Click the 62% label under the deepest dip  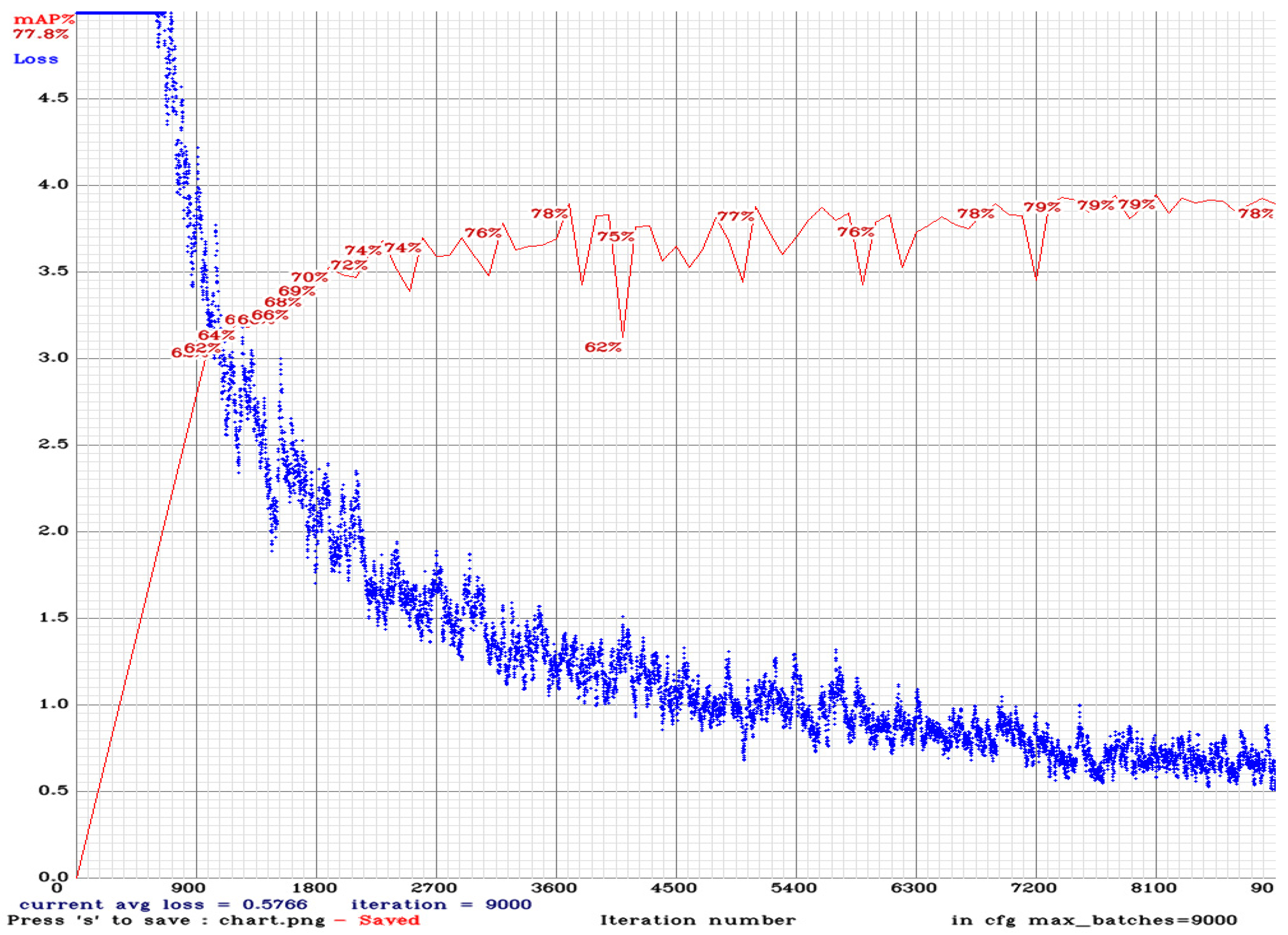(x=603, y=348)
